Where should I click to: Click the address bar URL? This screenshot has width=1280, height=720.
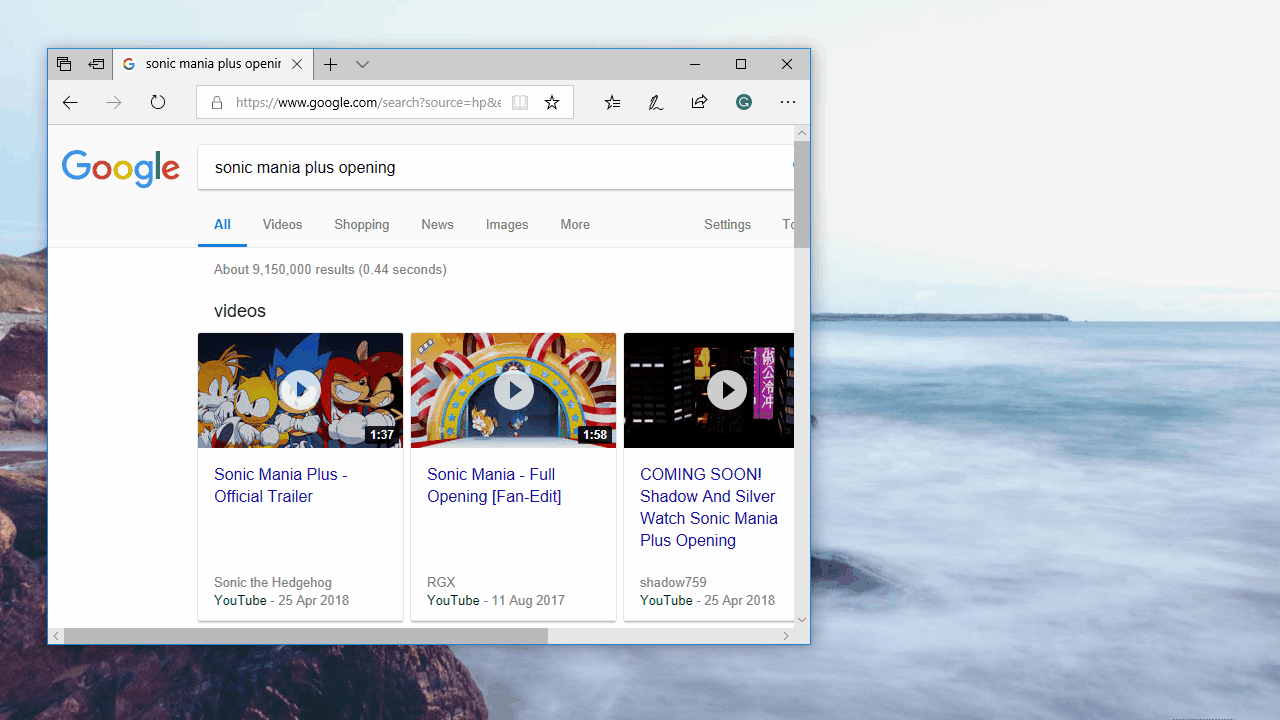[x=368, y=102]
